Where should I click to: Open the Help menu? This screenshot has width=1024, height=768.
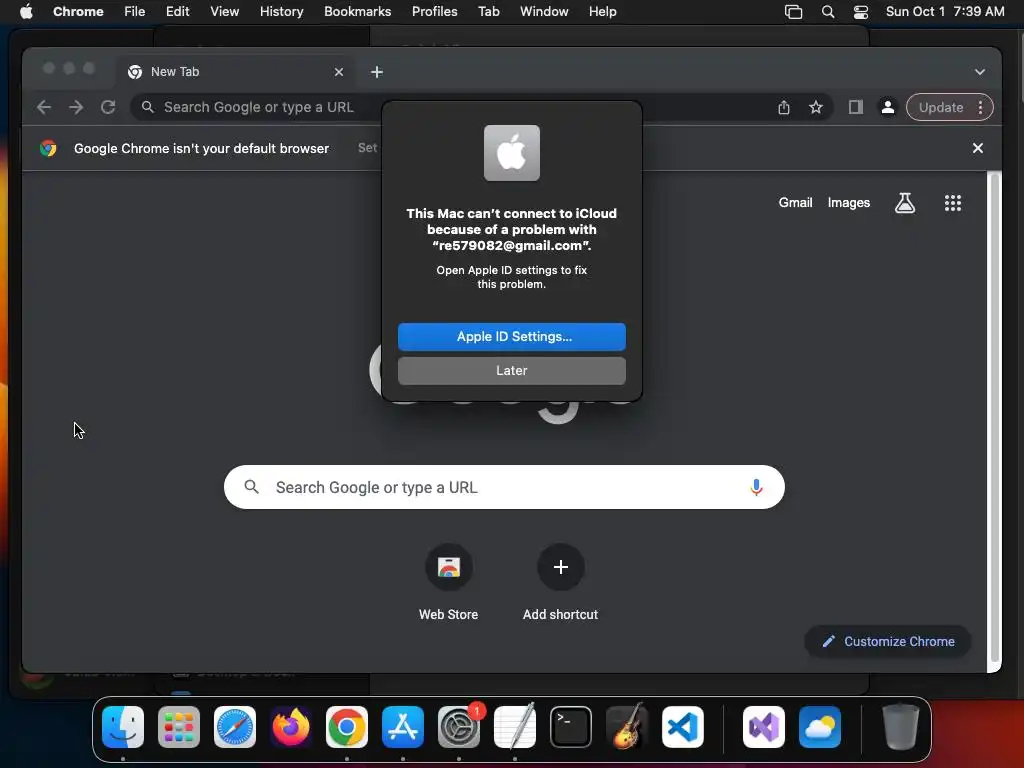[x=602, y=11]
